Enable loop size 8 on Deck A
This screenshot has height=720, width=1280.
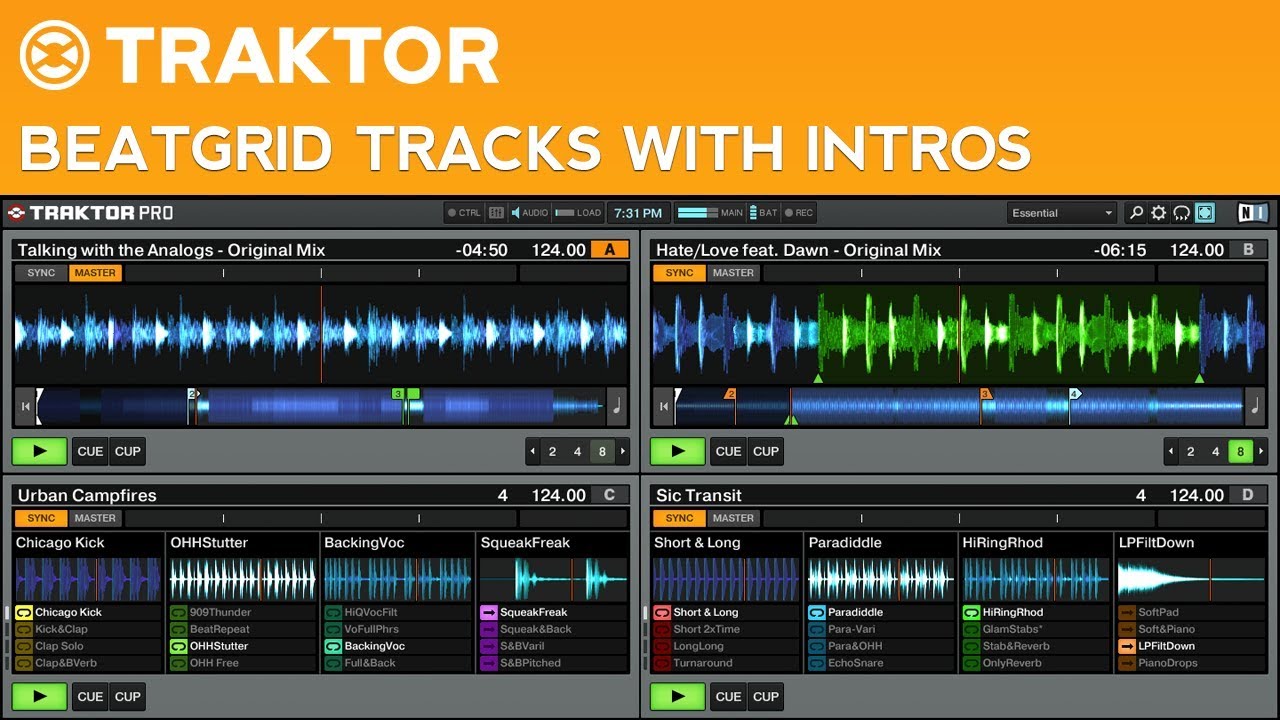pyautogui.click(x=602, y=452)
